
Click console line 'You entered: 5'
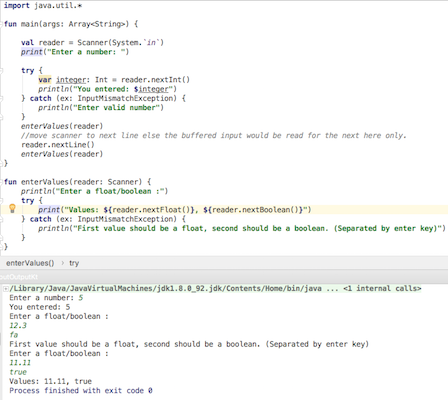40,307
